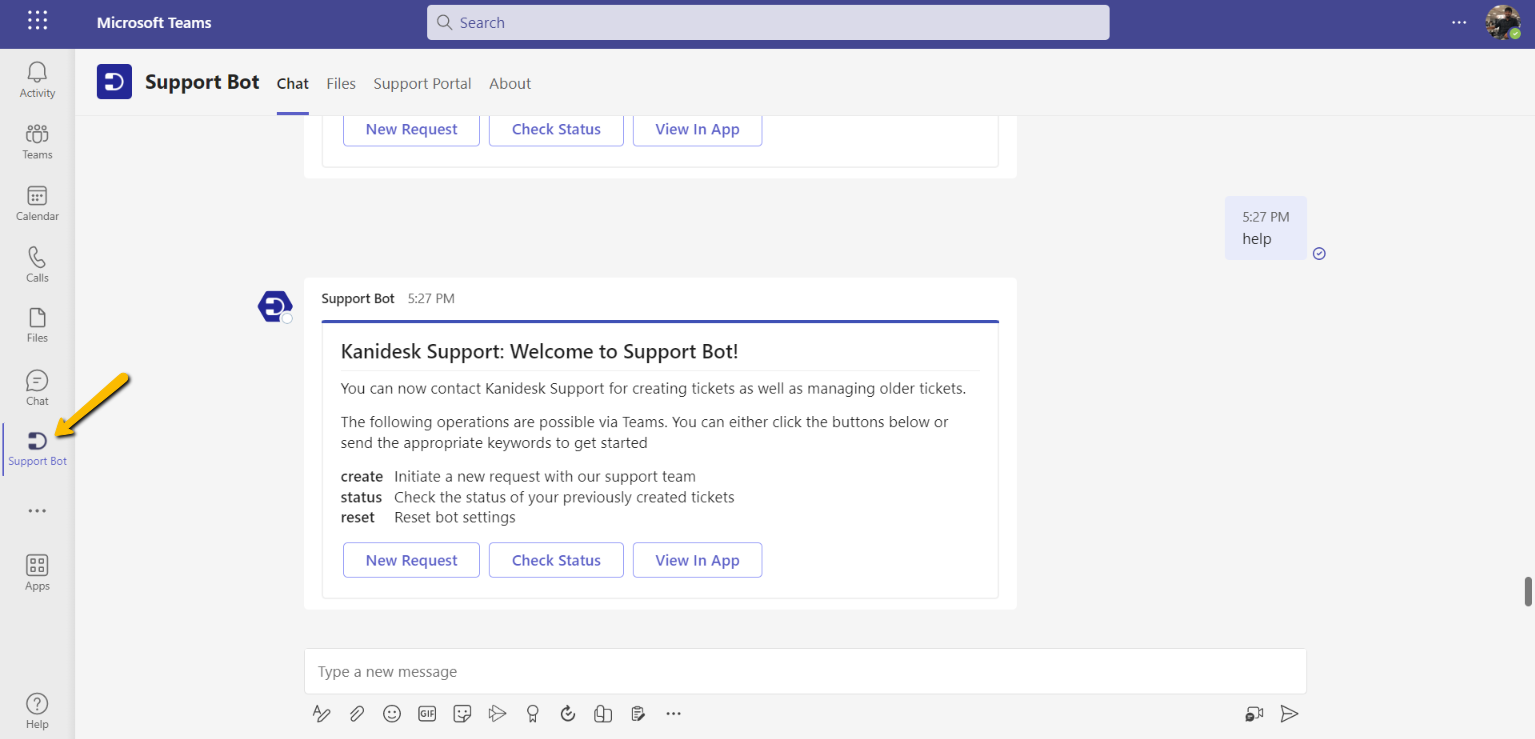Open Calendar from the left rail
The height and width of the screenshot is (739, 1535).
click(x=37, y=203)
